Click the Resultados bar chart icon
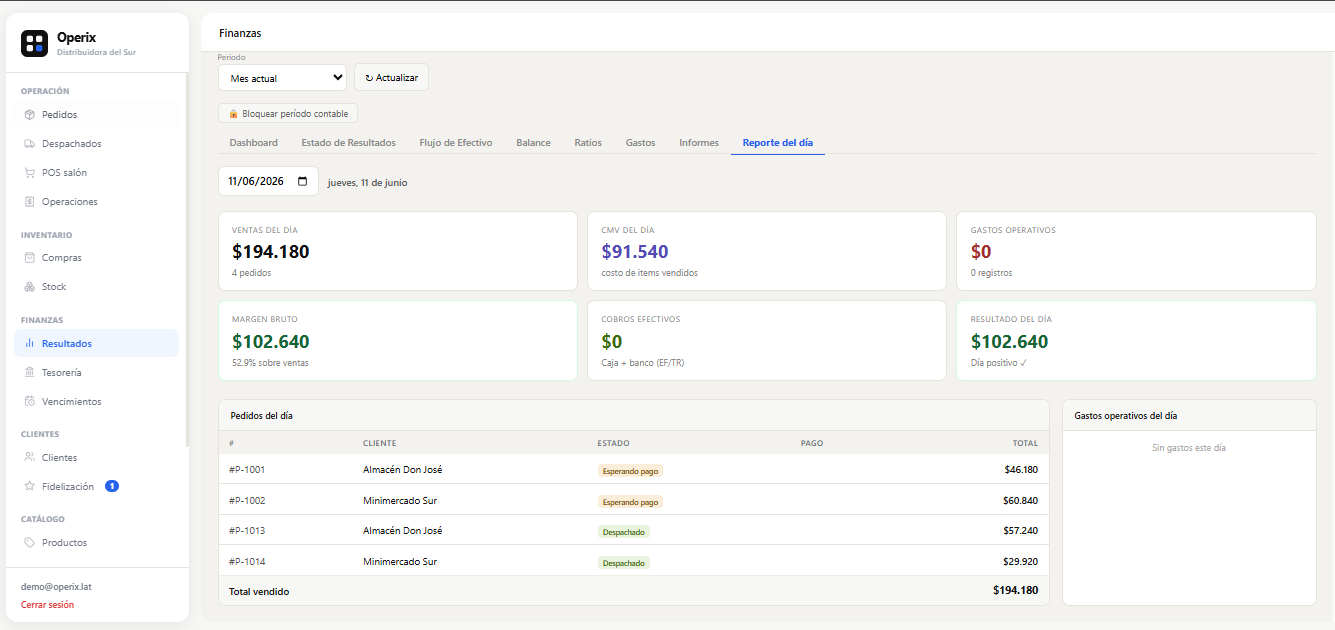The height and width of the screenshot is (630, 1335). pyautogui.click(x=30, y=344)
